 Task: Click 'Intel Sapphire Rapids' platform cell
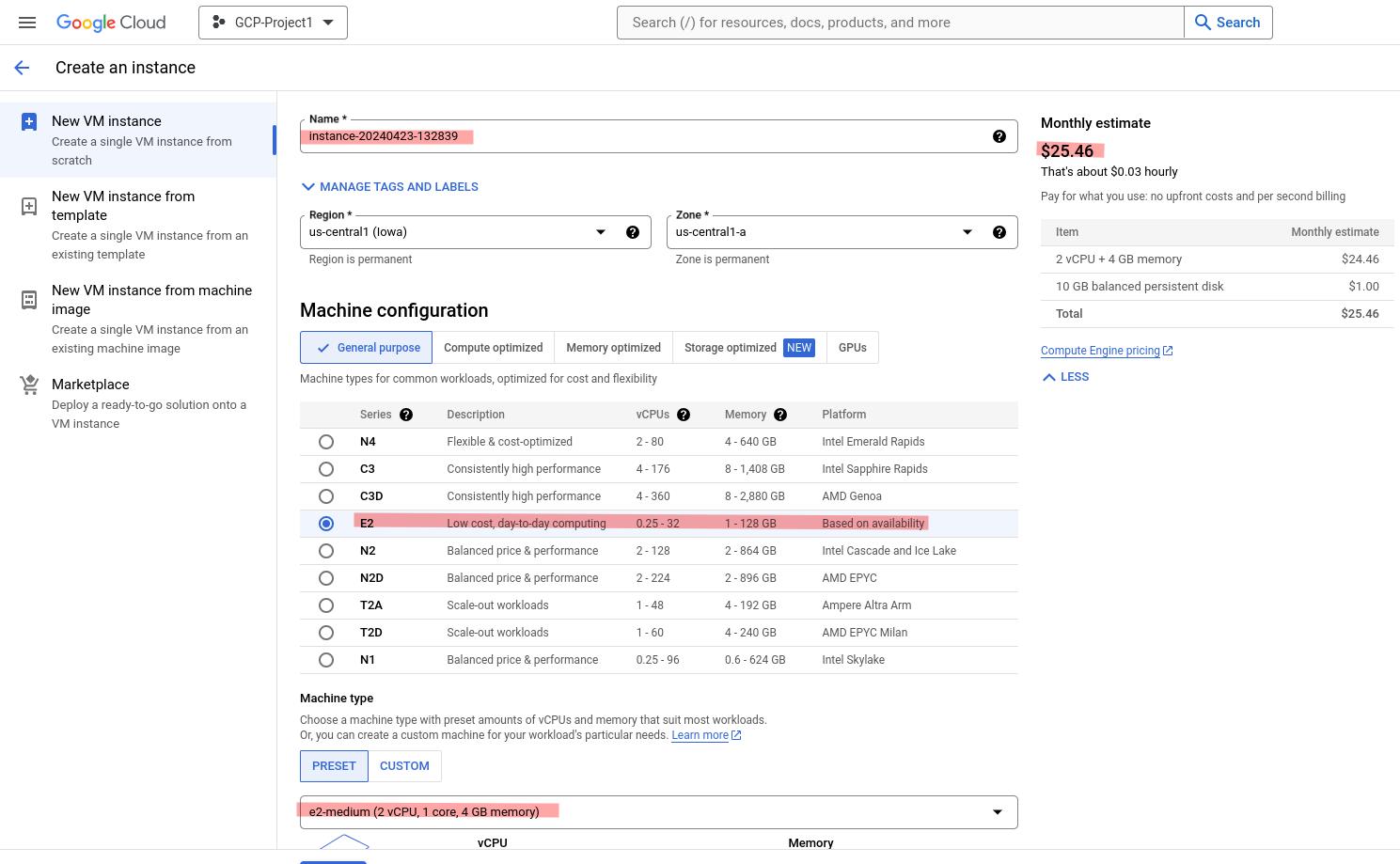(x=874, y=469)
